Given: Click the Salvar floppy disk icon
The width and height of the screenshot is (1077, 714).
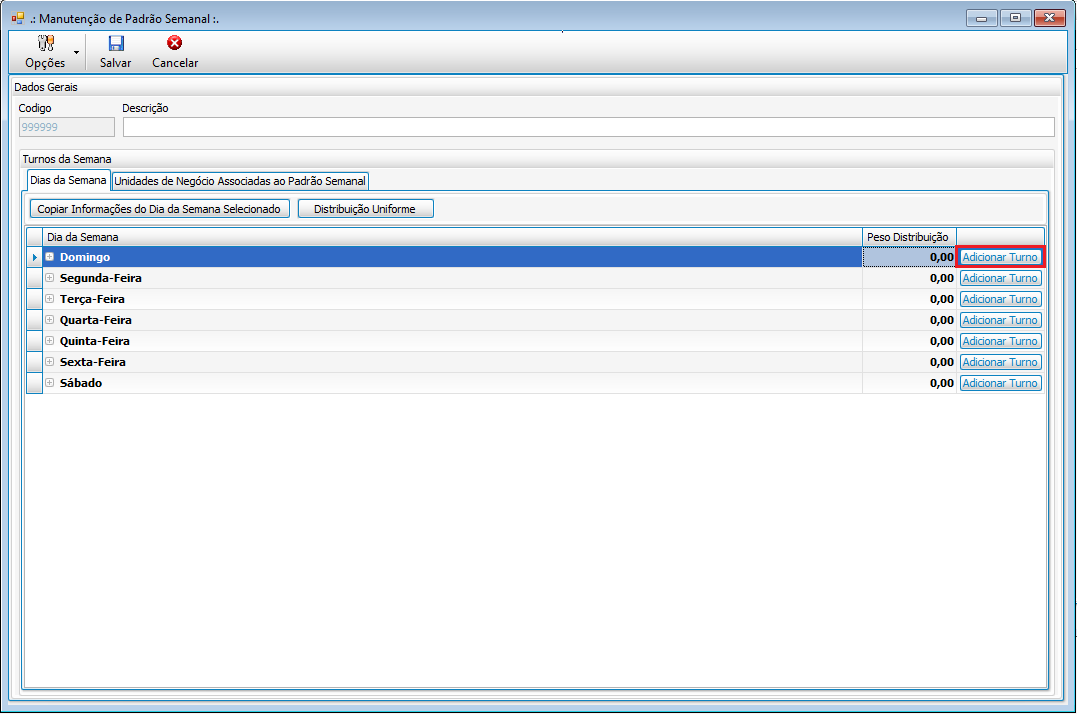Looking at the screenshot, I should 115,43.
